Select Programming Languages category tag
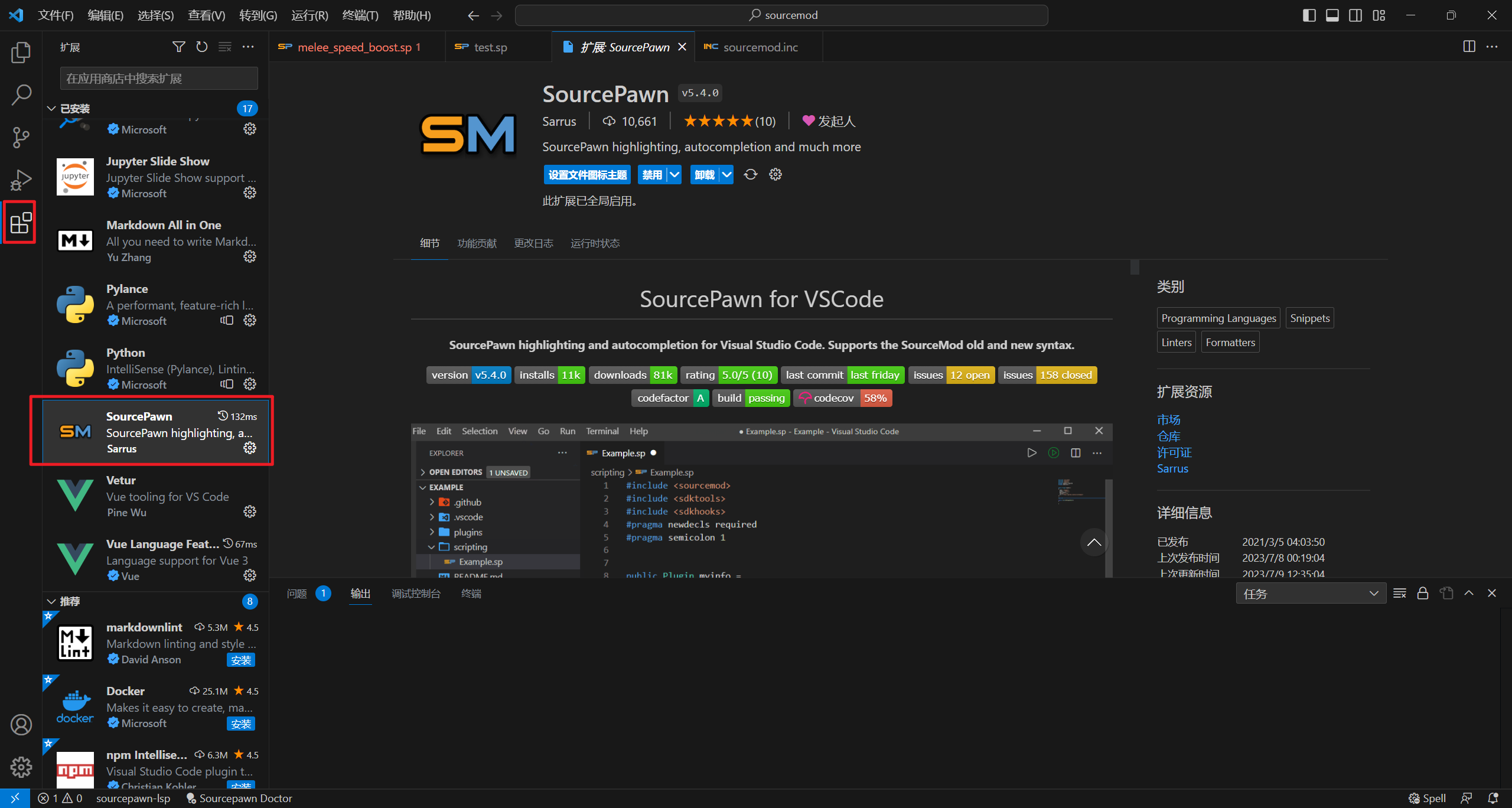This screenshot has height=808, width=1512. click(1218, 318)
